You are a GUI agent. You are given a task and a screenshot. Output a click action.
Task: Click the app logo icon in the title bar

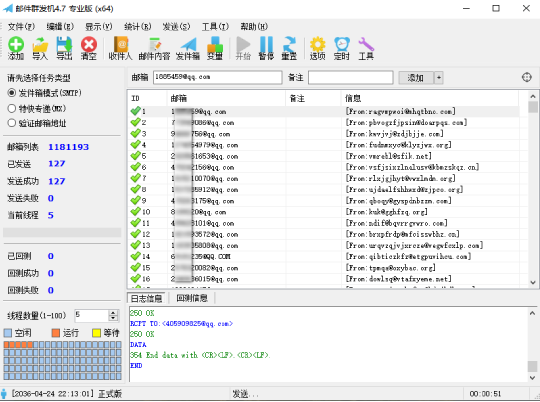pyautogui.click(x=8, y=8)
